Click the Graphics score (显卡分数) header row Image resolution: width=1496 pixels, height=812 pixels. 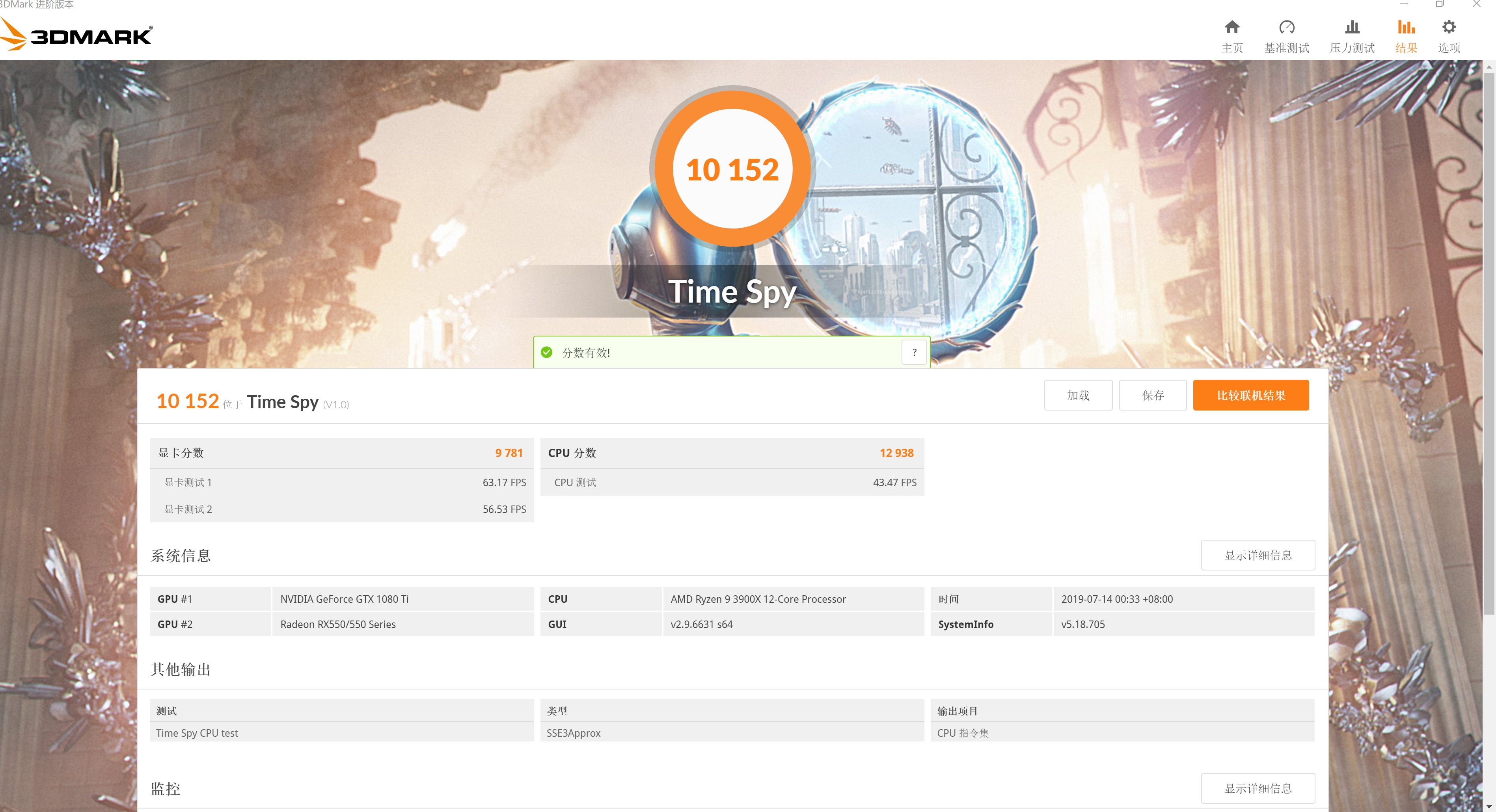341,453
